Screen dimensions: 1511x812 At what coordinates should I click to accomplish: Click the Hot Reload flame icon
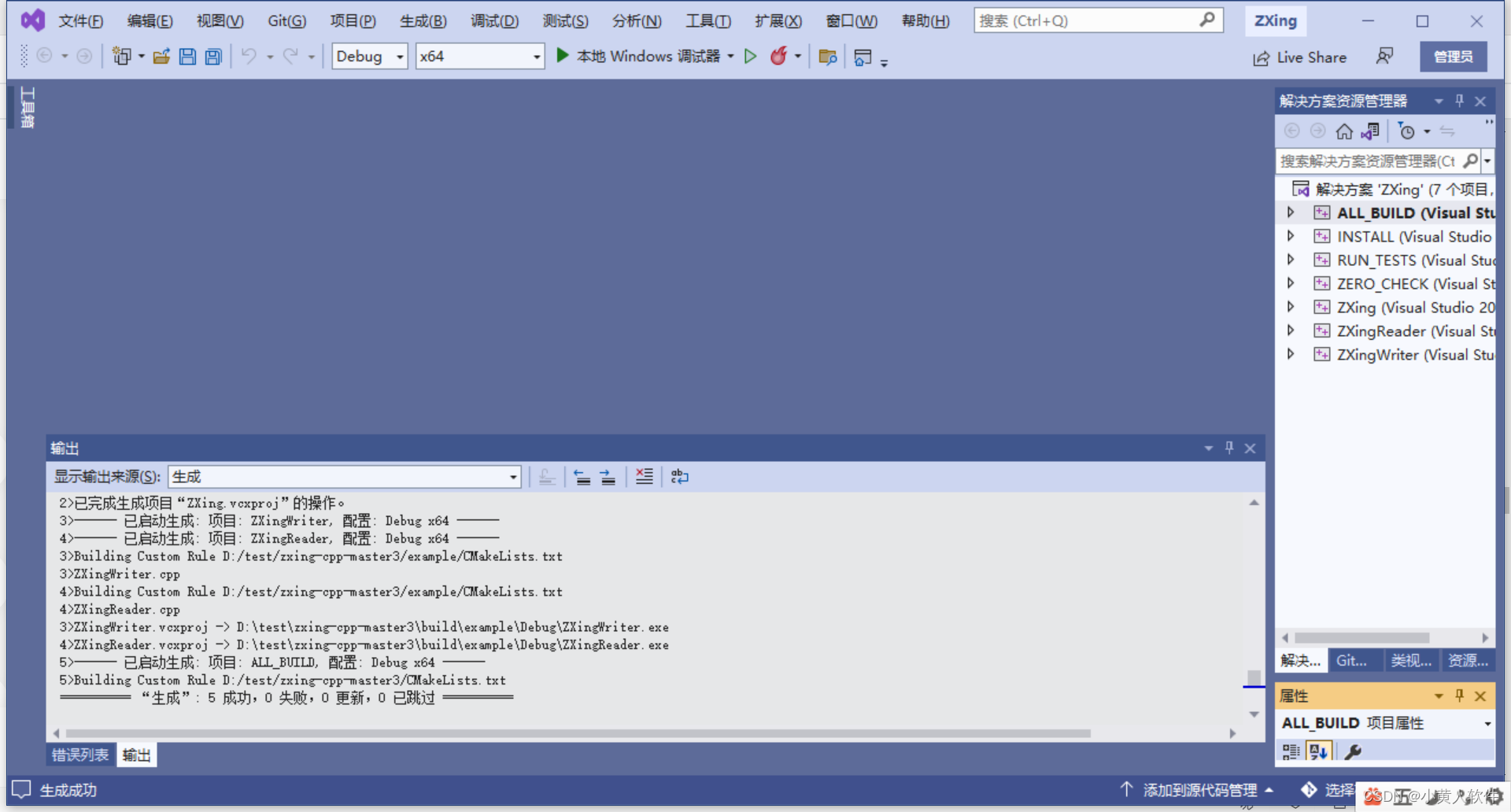point(778,56)
